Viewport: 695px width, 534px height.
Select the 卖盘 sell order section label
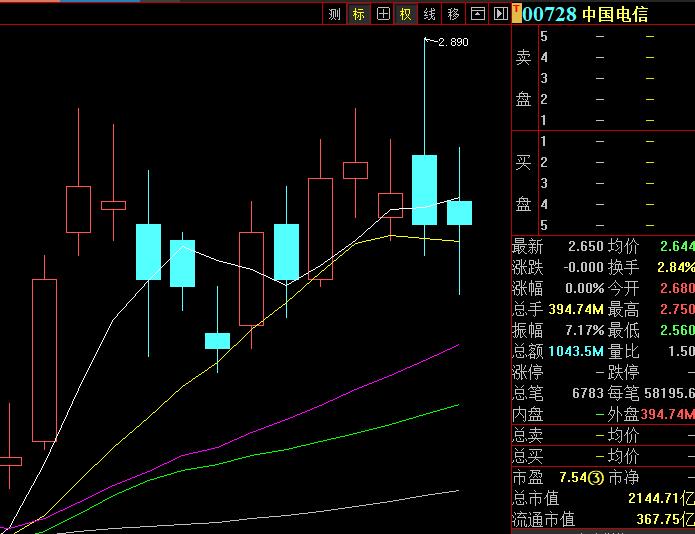pos(524,78)
